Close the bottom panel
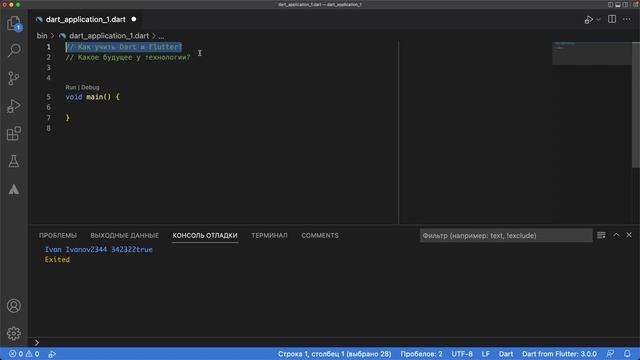640x360 pixels. (x=629, y=235)
